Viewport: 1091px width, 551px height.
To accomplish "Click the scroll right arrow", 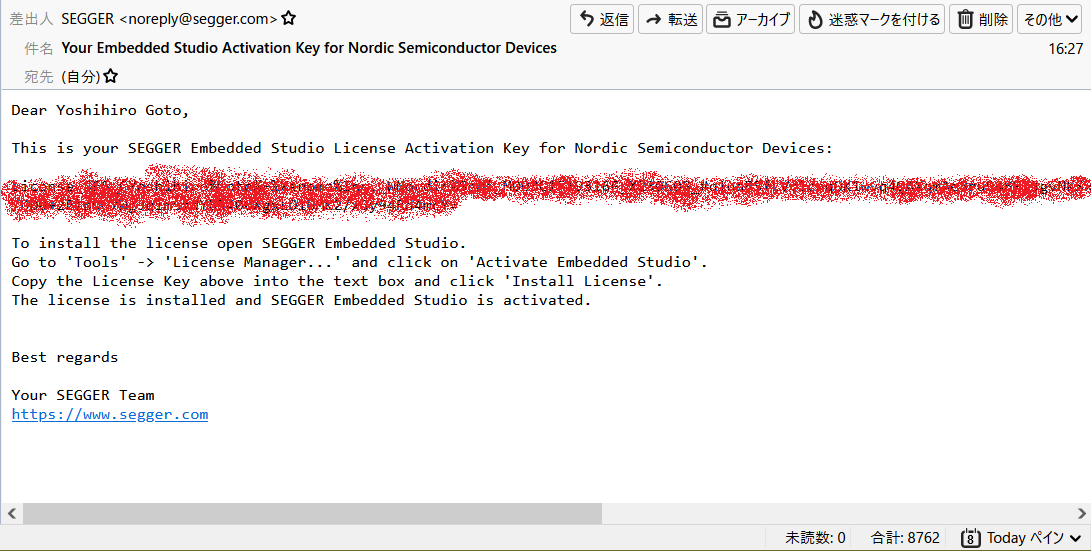I will tap(1081, 513).
